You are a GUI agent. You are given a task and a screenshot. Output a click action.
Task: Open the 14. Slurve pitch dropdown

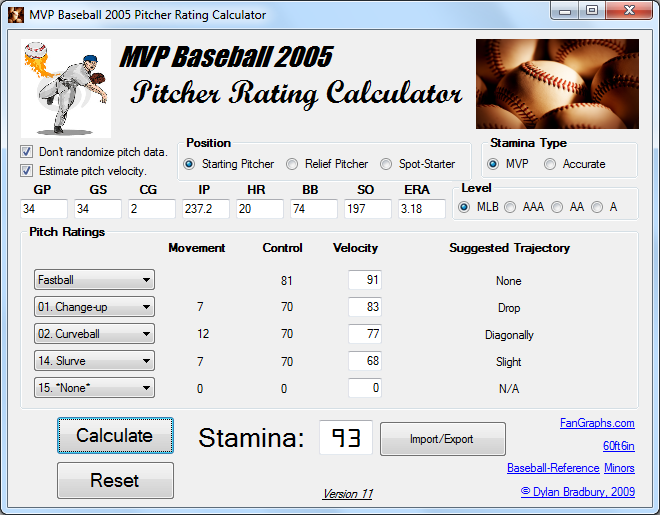[x=94, y=361]
